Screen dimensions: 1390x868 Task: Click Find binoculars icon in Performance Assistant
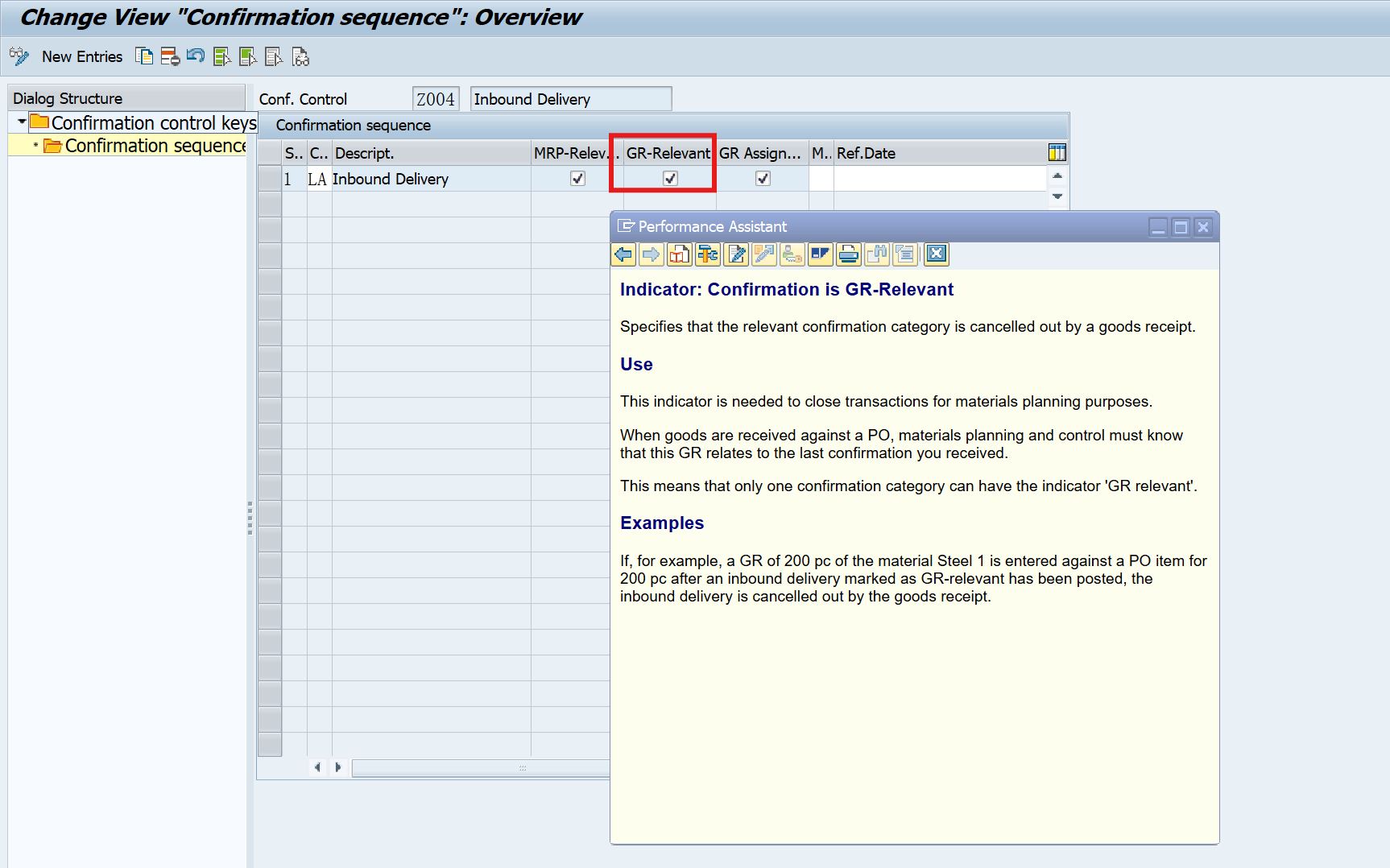[877, 254]
